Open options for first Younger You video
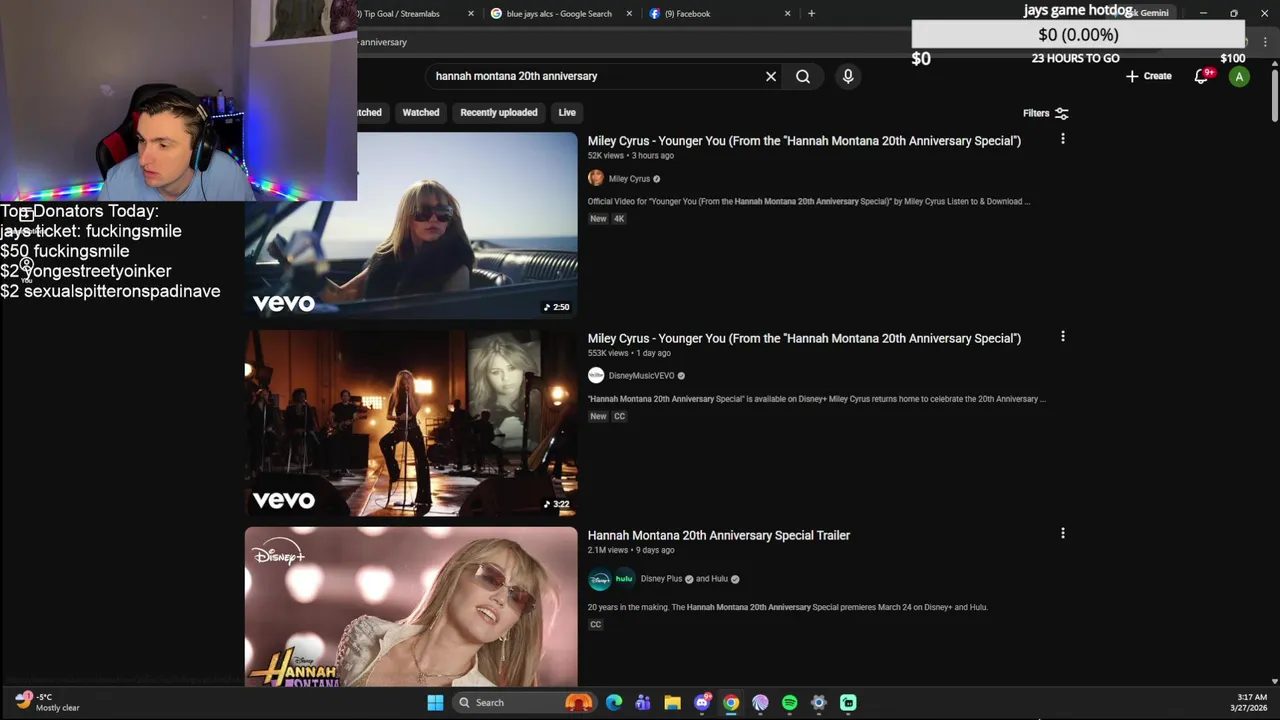The width and height of the screenshot is (1280, 720). (1063, 139)
